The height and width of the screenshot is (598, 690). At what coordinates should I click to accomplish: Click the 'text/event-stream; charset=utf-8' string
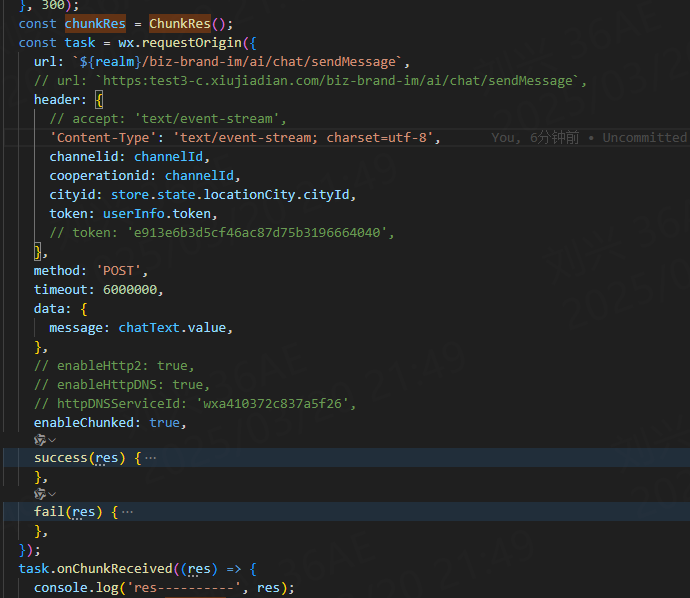click(303, 138)
